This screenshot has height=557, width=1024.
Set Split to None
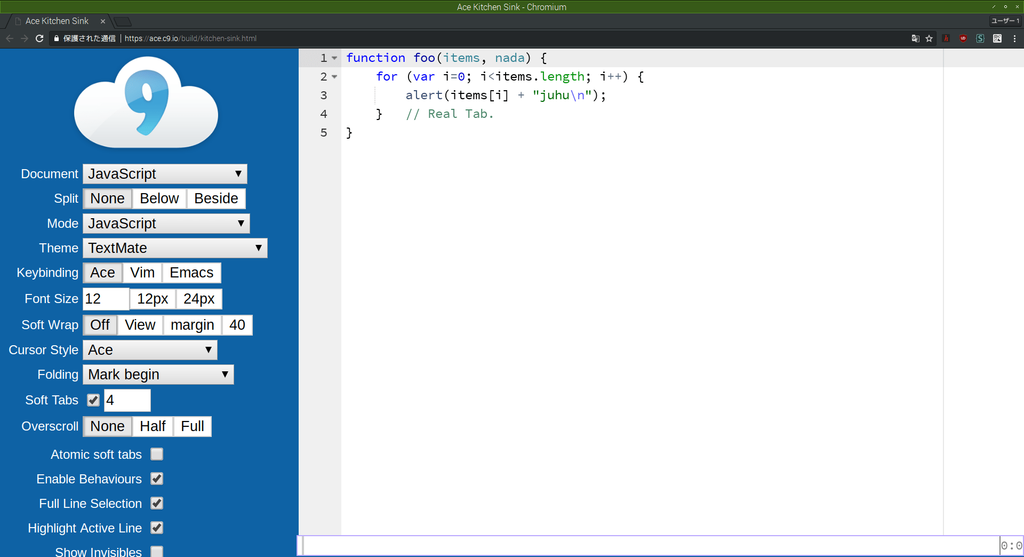107,199
